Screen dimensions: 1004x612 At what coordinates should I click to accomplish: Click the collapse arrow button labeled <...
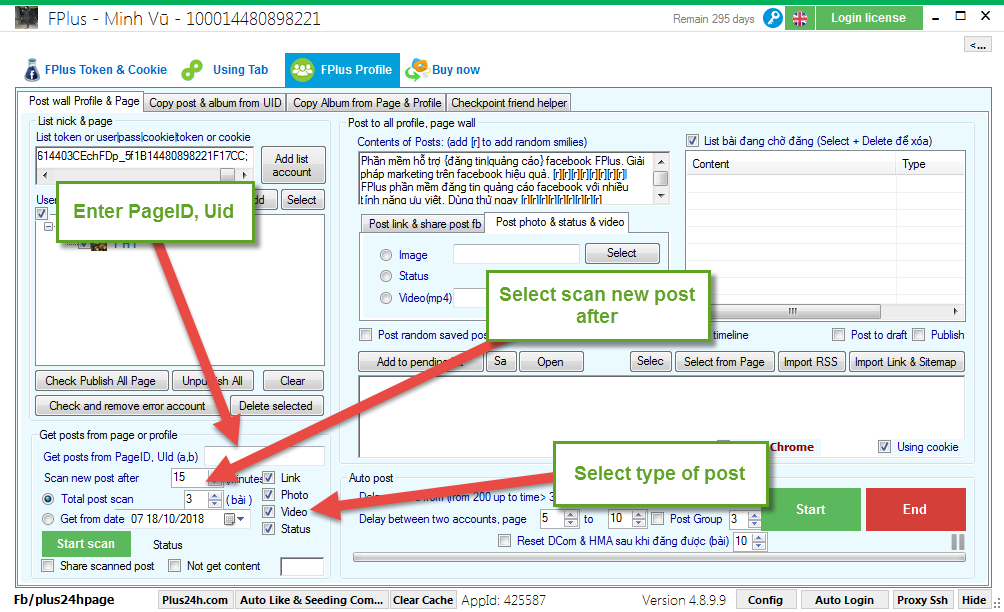pos(977,44)
